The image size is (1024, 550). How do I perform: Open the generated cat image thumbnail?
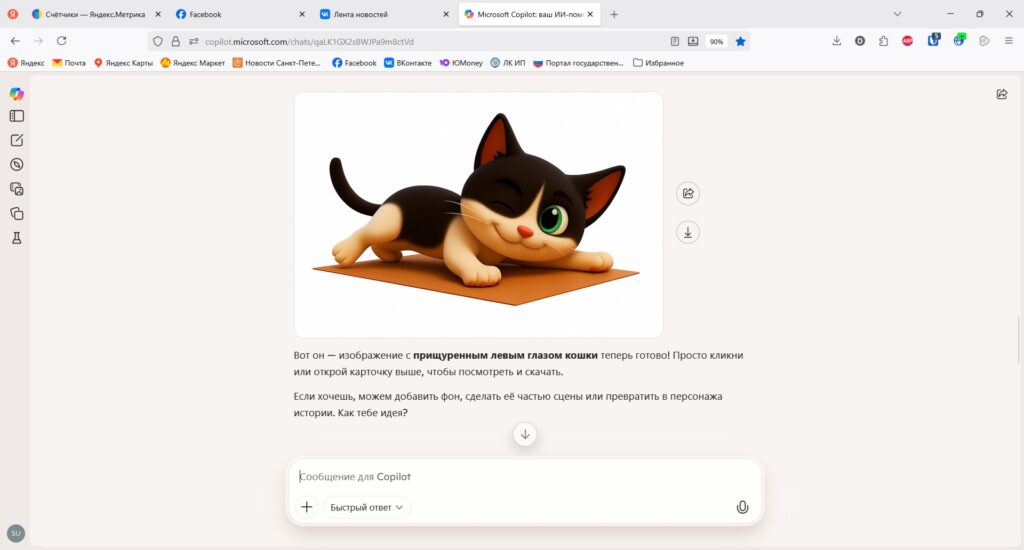[x=479, y=215]
